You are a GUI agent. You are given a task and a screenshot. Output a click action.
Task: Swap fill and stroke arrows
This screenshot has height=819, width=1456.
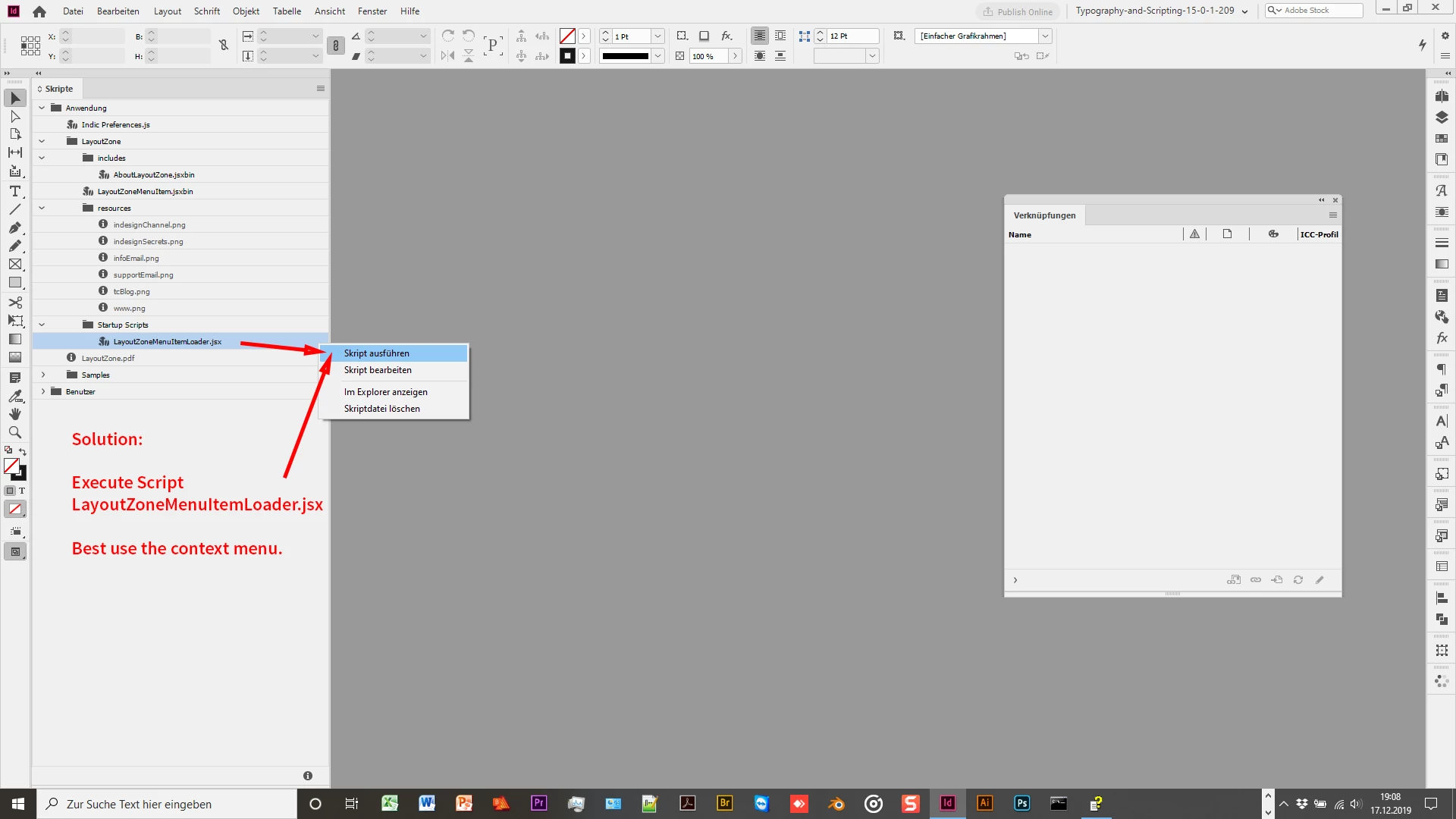click(22, 451)
